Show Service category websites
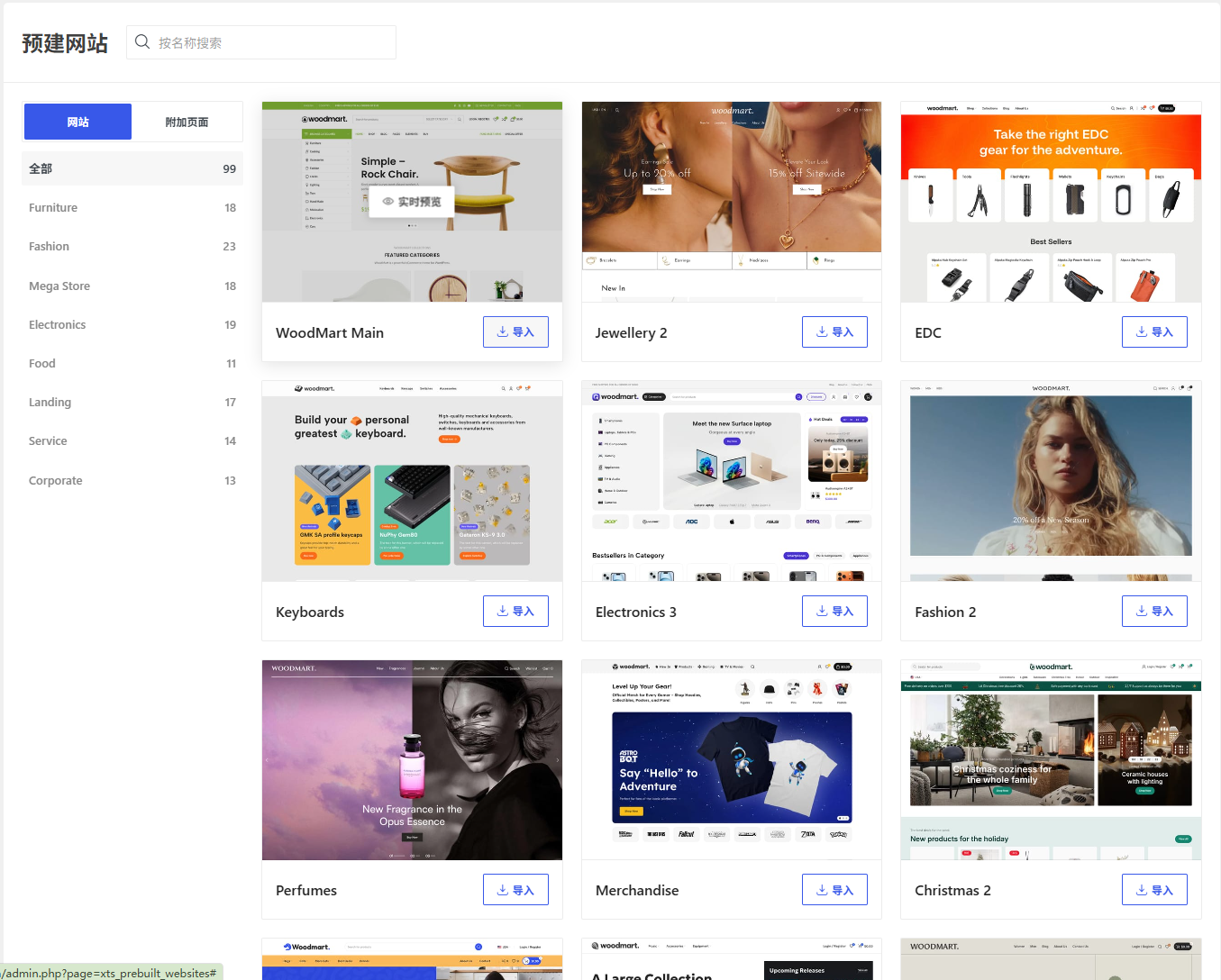Image resolution: width=1221 pixels, height=980 pixels. click(132, 441)
